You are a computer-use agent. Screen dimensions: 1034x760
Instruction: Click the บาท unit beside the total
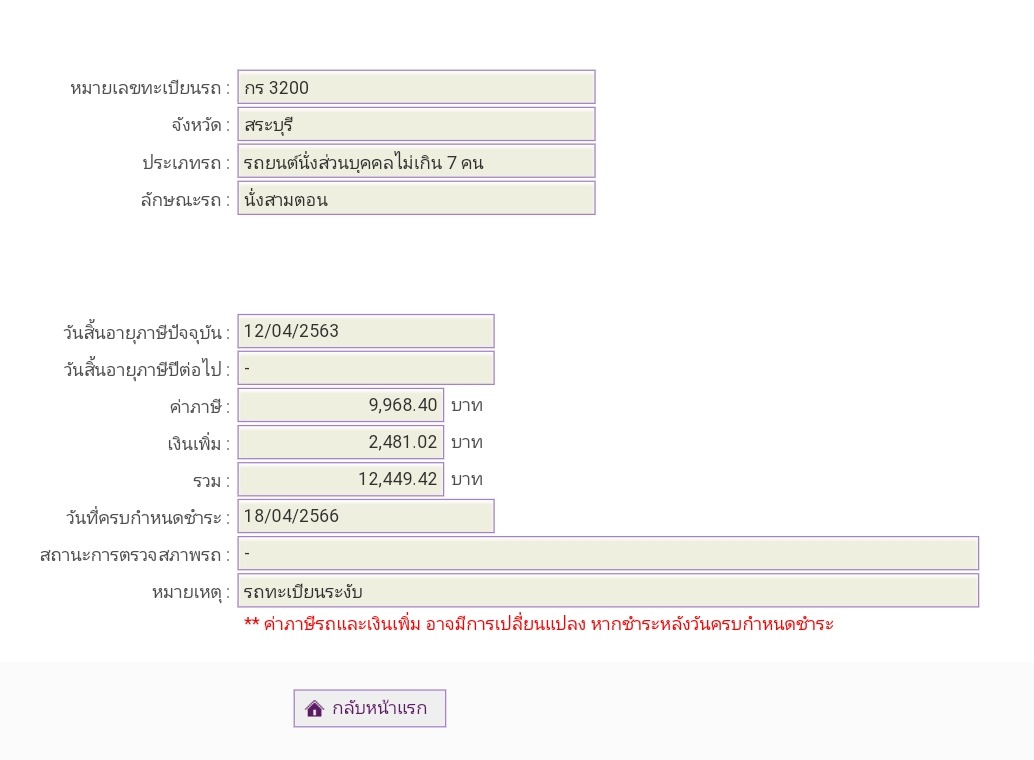click(467, 479)
